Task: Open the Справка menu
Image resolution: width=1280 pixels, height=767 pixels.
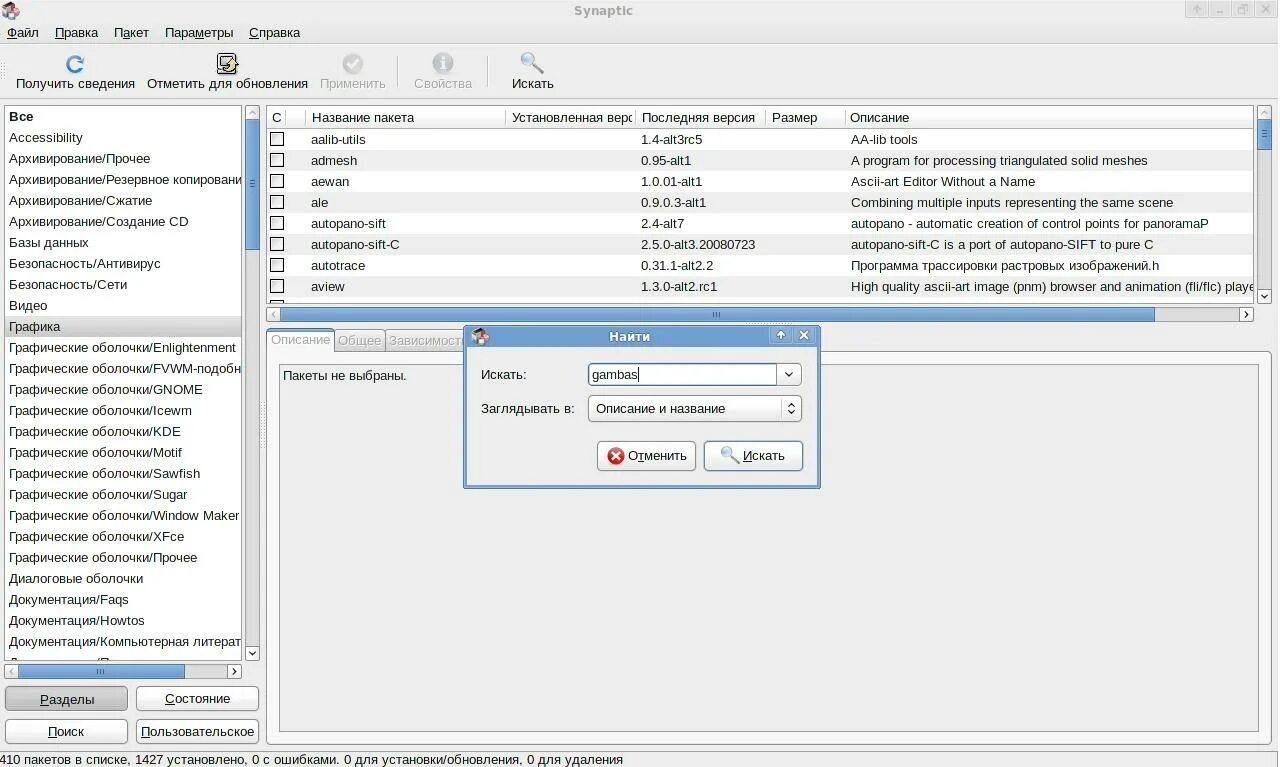Action: click(x=274, y=32)
